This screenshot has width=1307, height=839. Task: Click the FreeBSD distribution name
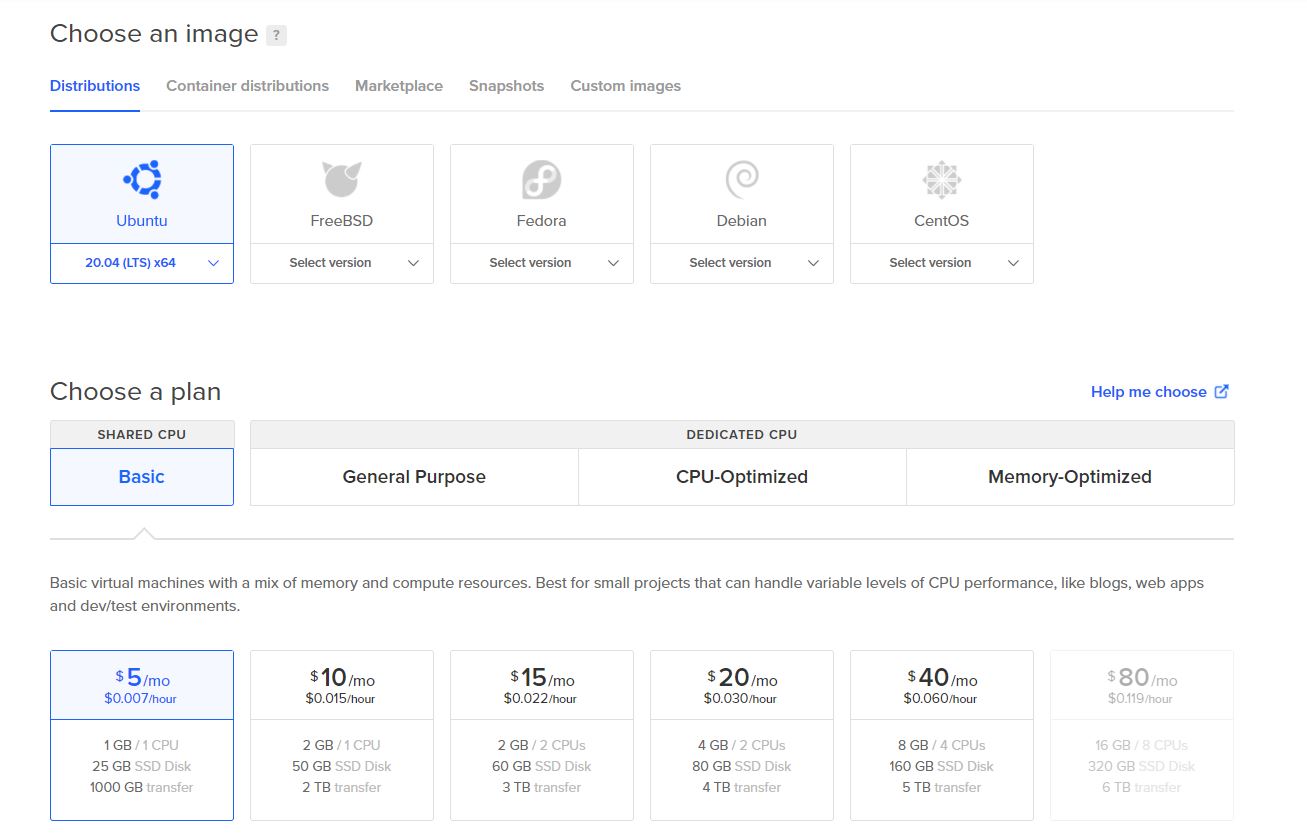[x=341, y=221]
